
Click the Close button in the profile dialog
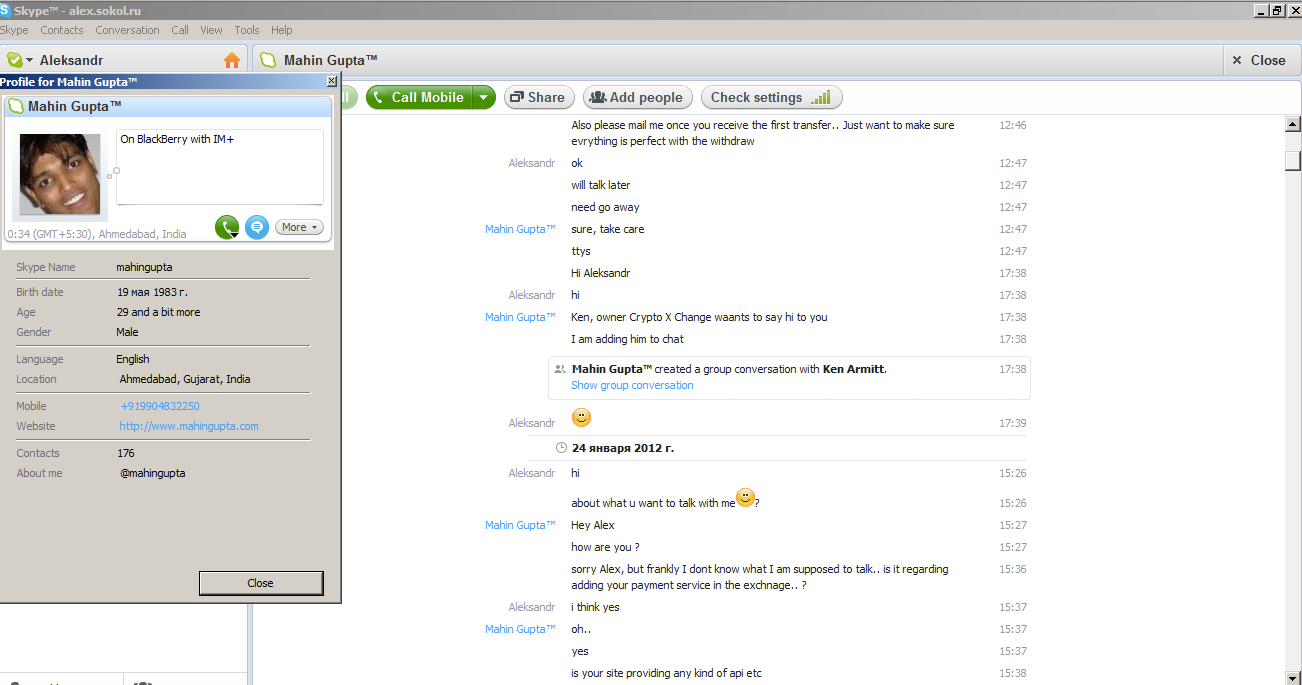point(261,583)
